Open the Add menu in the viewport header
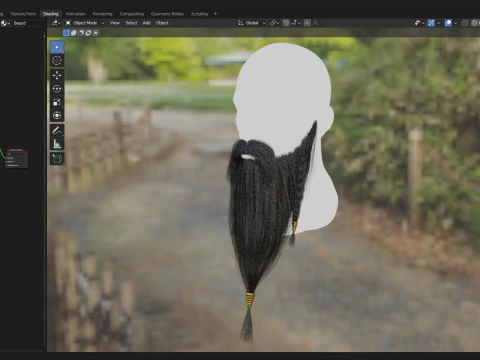The width and height of the screenshot is (480, 360). click(146, 23)
